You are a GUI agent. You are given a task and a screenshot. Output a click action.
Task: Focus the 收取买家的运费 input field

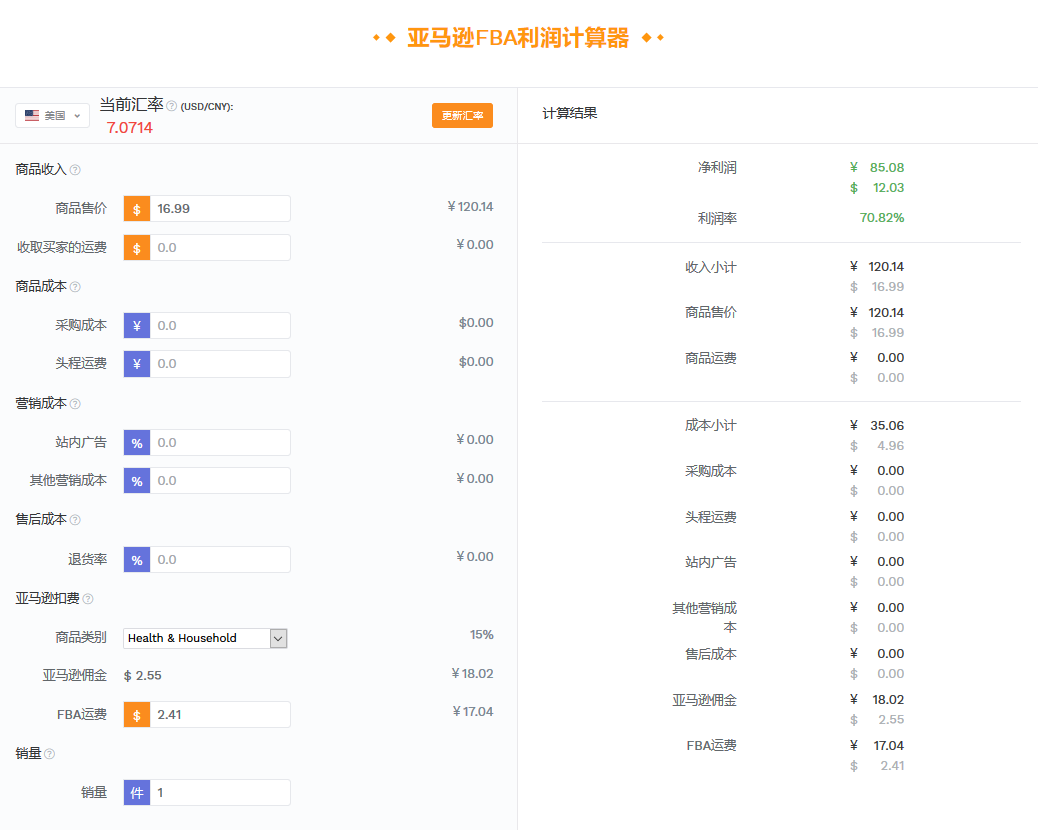(x=220, y=248)
